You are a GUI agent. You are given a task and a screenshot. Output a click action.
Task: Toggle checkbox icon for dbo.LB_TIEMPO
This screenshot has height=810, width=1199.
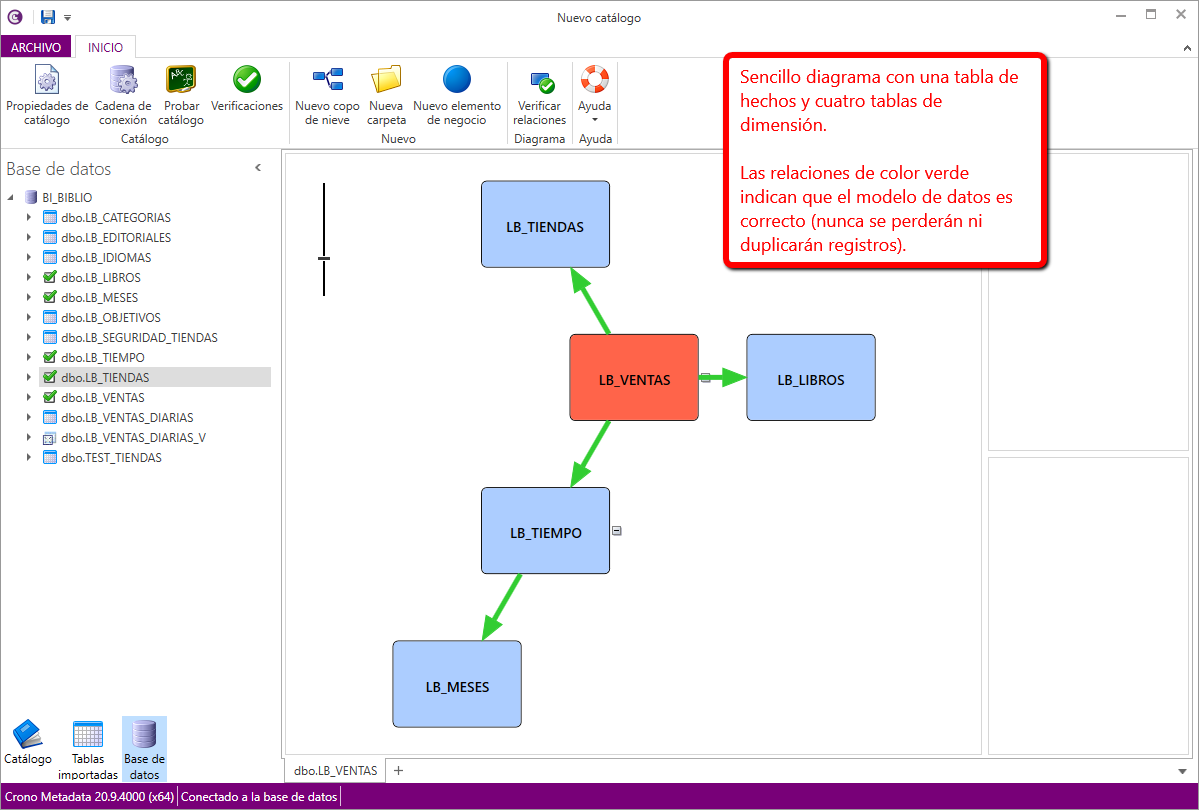(50, 358)
